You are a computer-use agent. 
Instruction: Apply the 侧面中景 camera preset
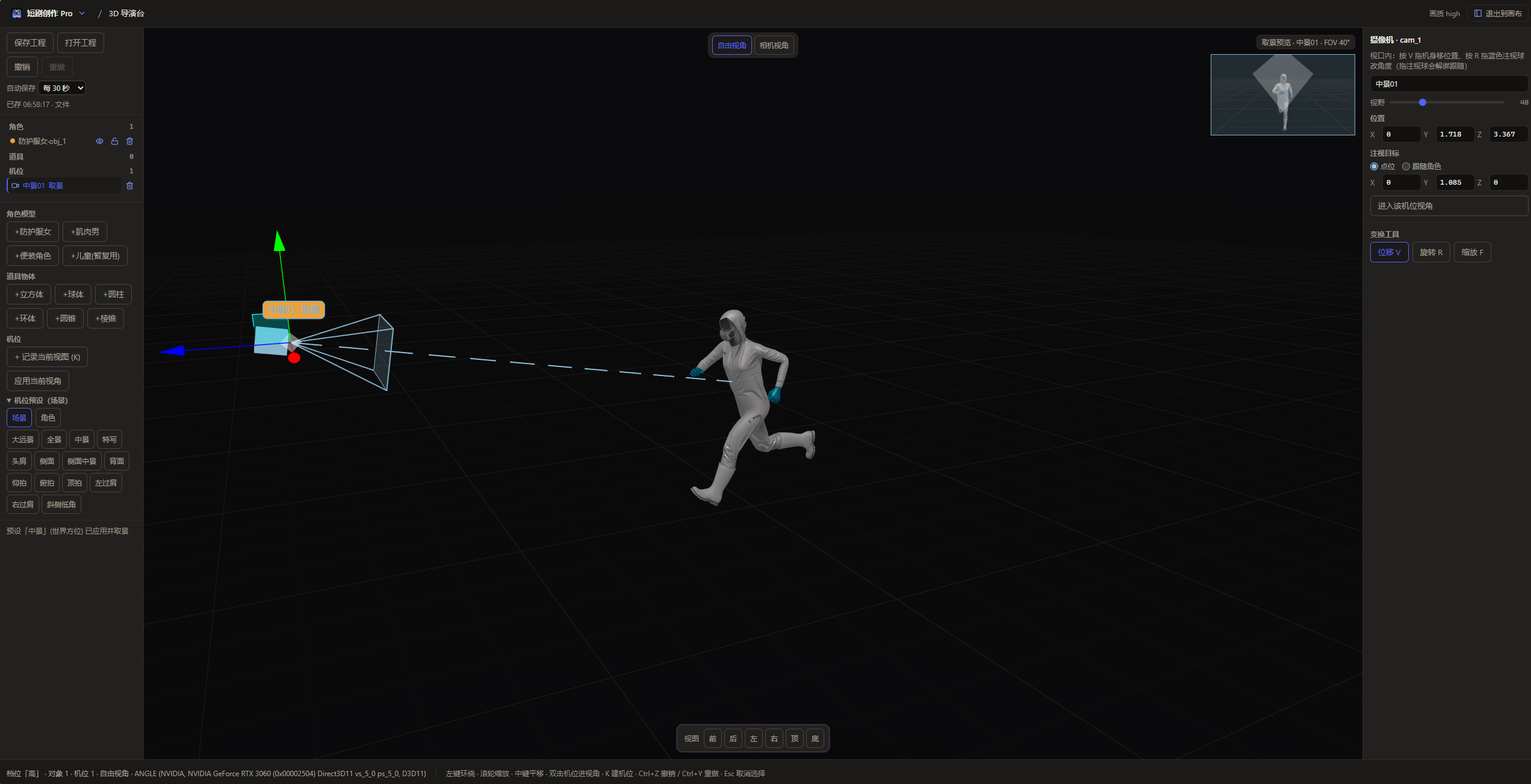click(x=82, y=461)
